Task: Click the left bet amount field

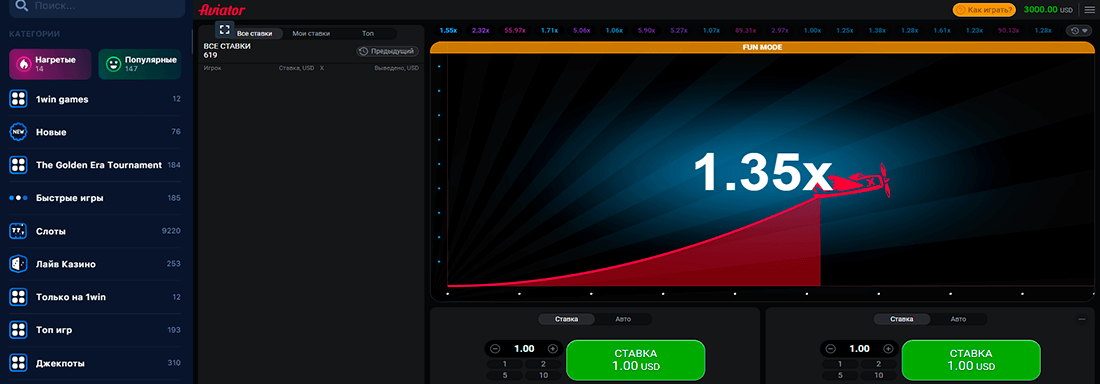Action: (x=524, y=349)
